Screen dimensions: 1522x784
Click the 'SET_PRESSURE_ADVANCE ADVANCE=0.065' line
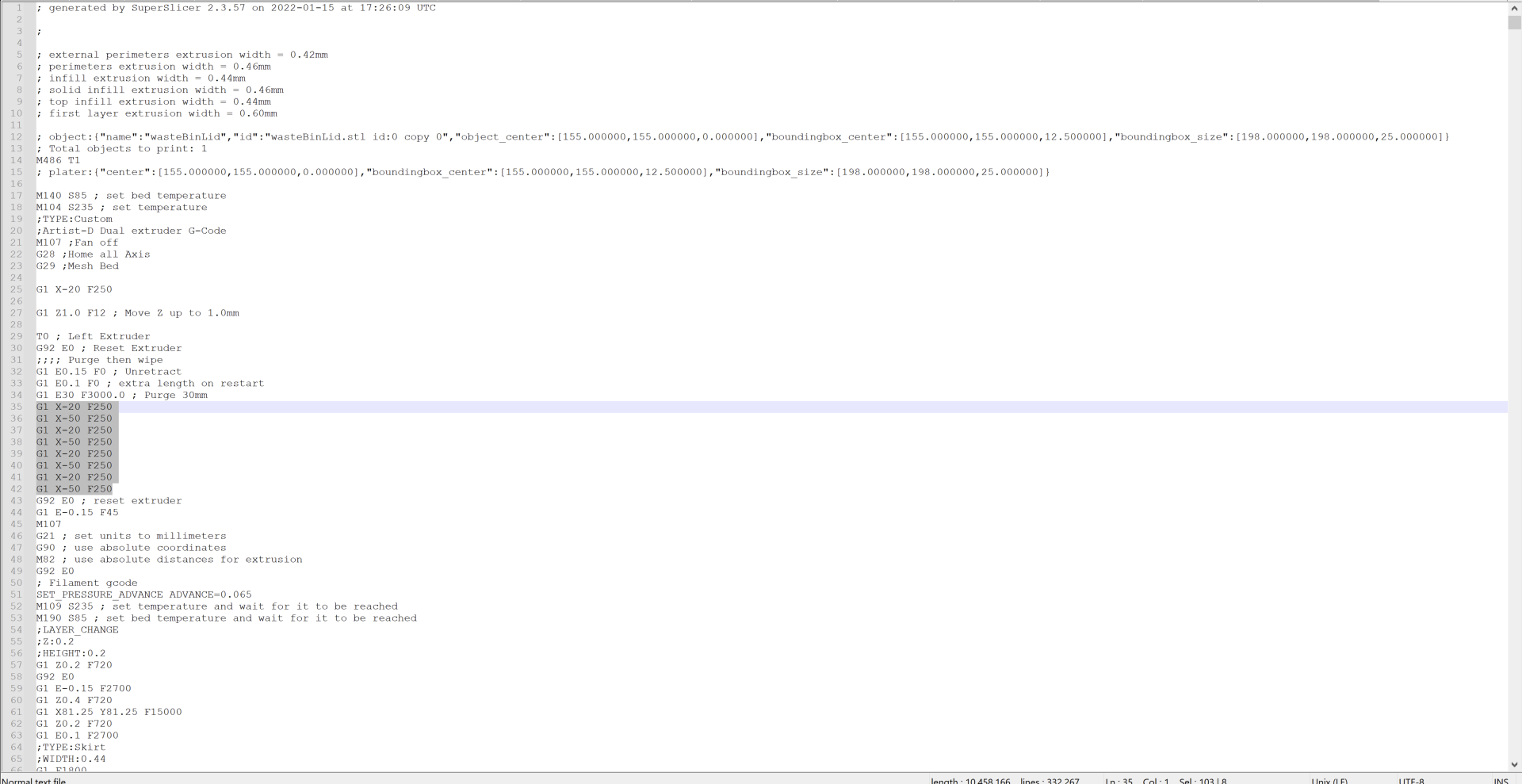[x=143, y=595]
